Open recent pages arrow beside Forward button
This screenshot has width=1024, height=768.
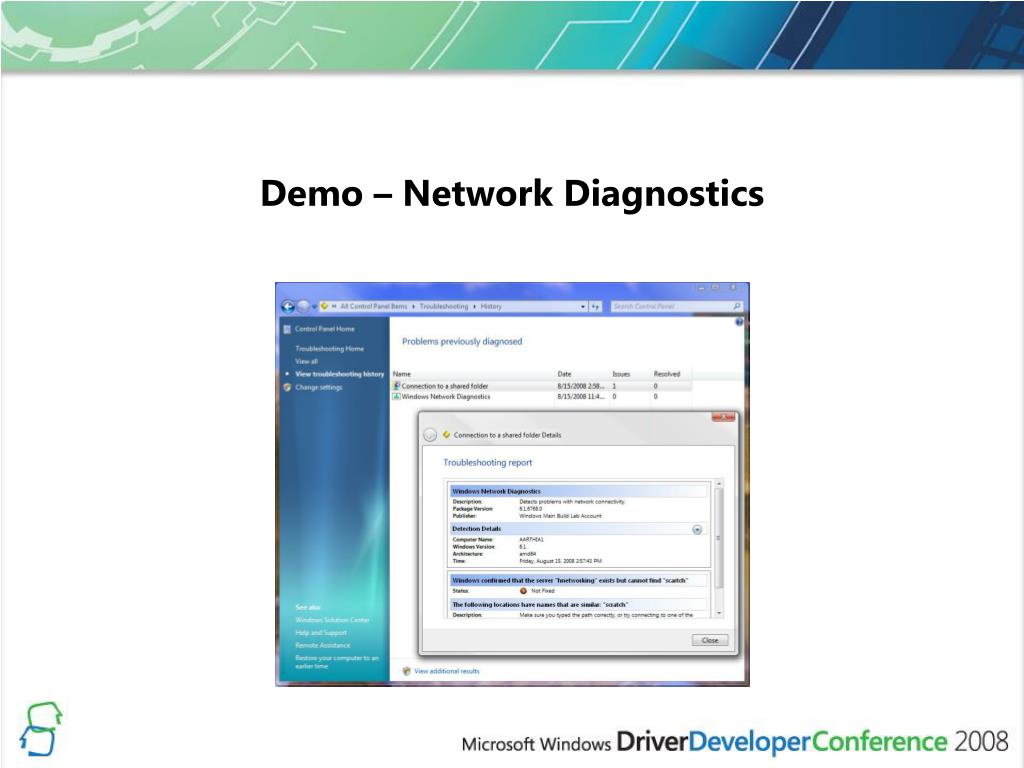(x=314, y=306)
